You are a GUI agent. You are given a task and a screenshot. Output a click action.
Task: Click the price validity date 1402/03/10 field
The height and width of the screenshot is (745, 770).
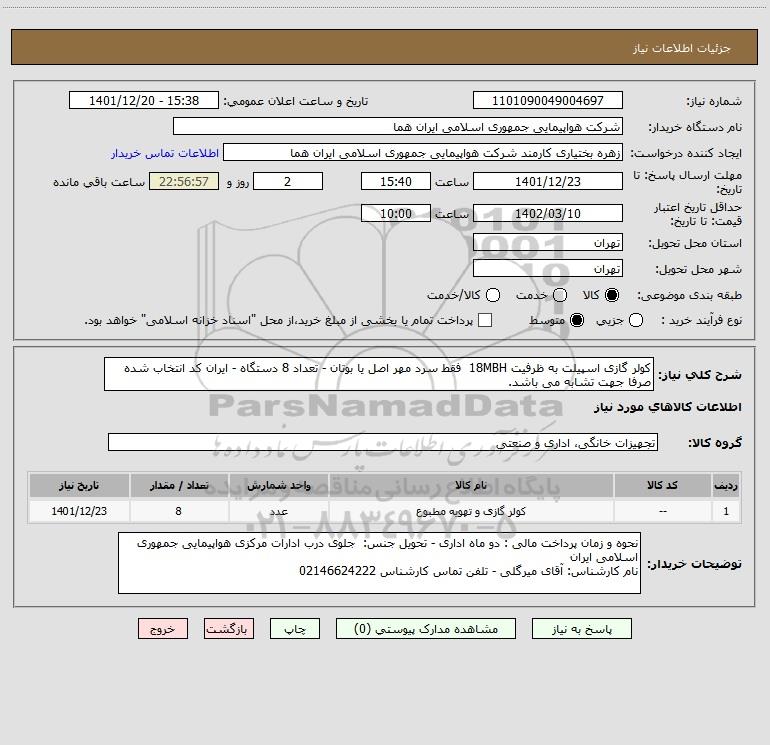point(547,213)
